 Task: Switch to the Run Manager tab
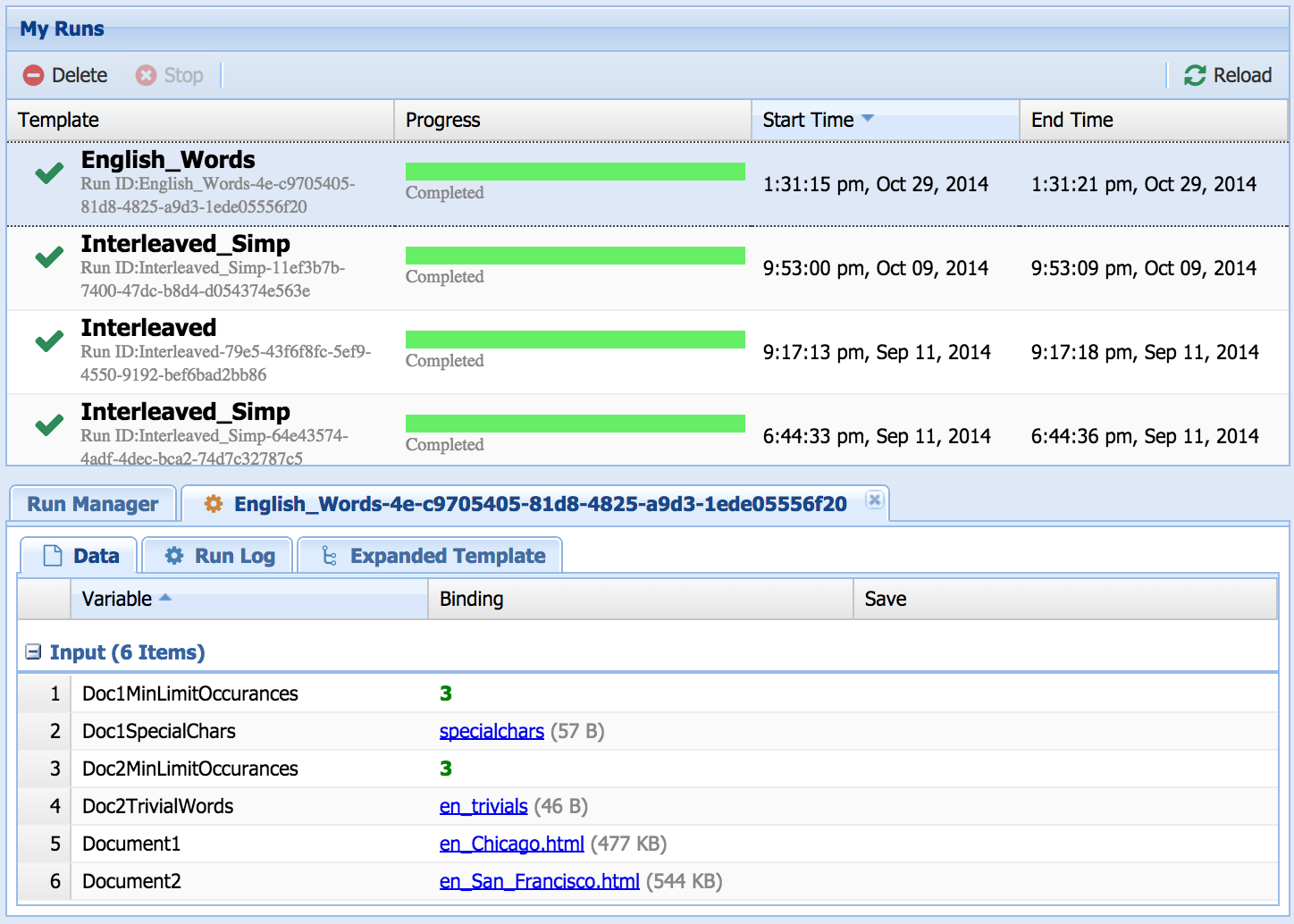(x=93, y=504)
